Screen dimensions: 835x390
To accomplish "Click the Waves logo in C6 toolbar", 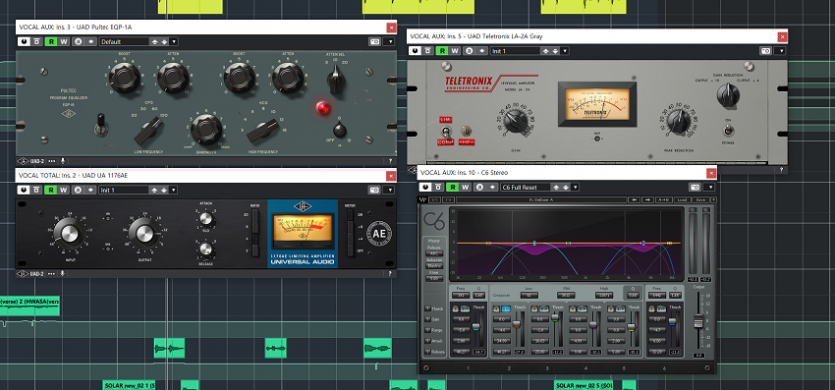I will [x=423, y=200].
